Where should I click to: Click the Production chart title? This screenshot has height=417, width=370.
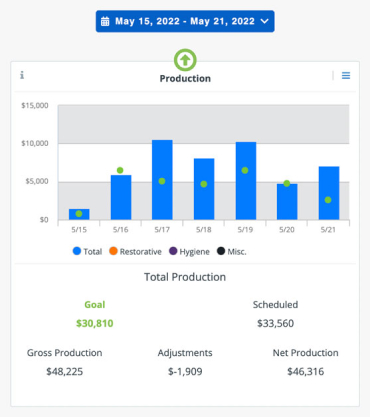click(185, 79)
